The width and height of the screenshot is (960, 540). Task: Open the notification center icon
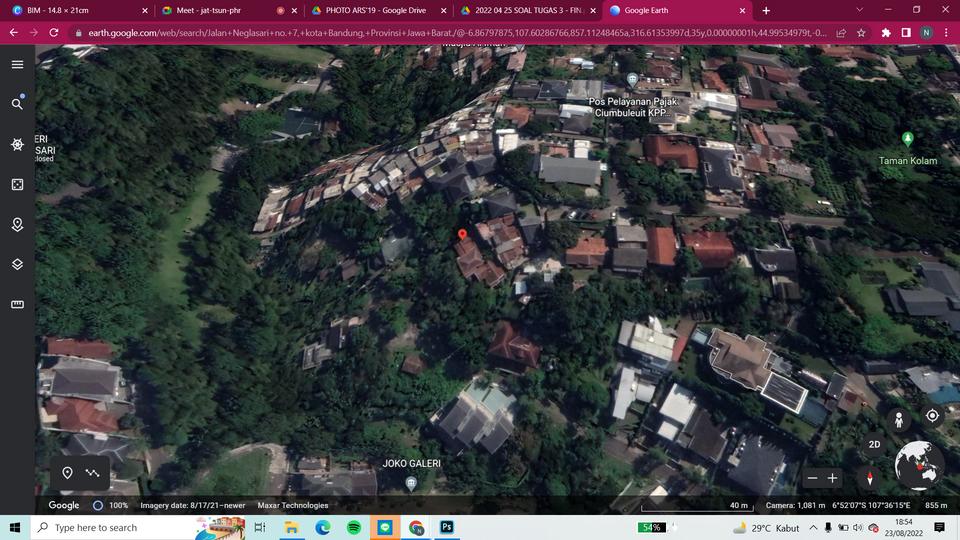pyautogui.click(x=939, y=527)
